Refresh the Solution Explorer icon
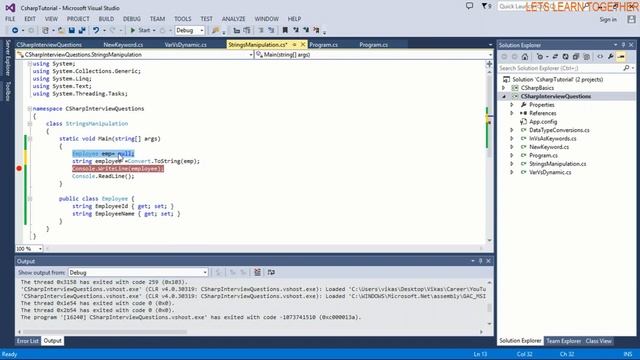 pyautogui.click(x=565, y=57)
